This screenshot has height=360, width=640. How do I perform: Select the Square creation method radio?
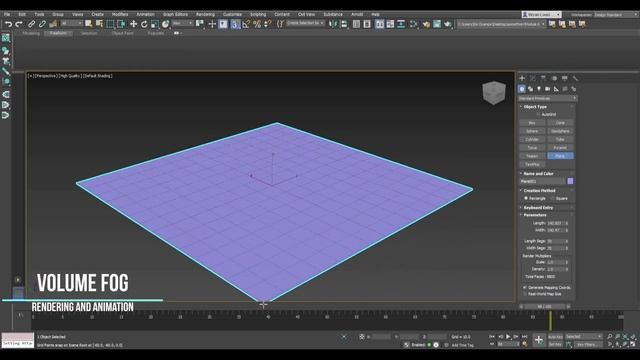[x=553, y=198]
